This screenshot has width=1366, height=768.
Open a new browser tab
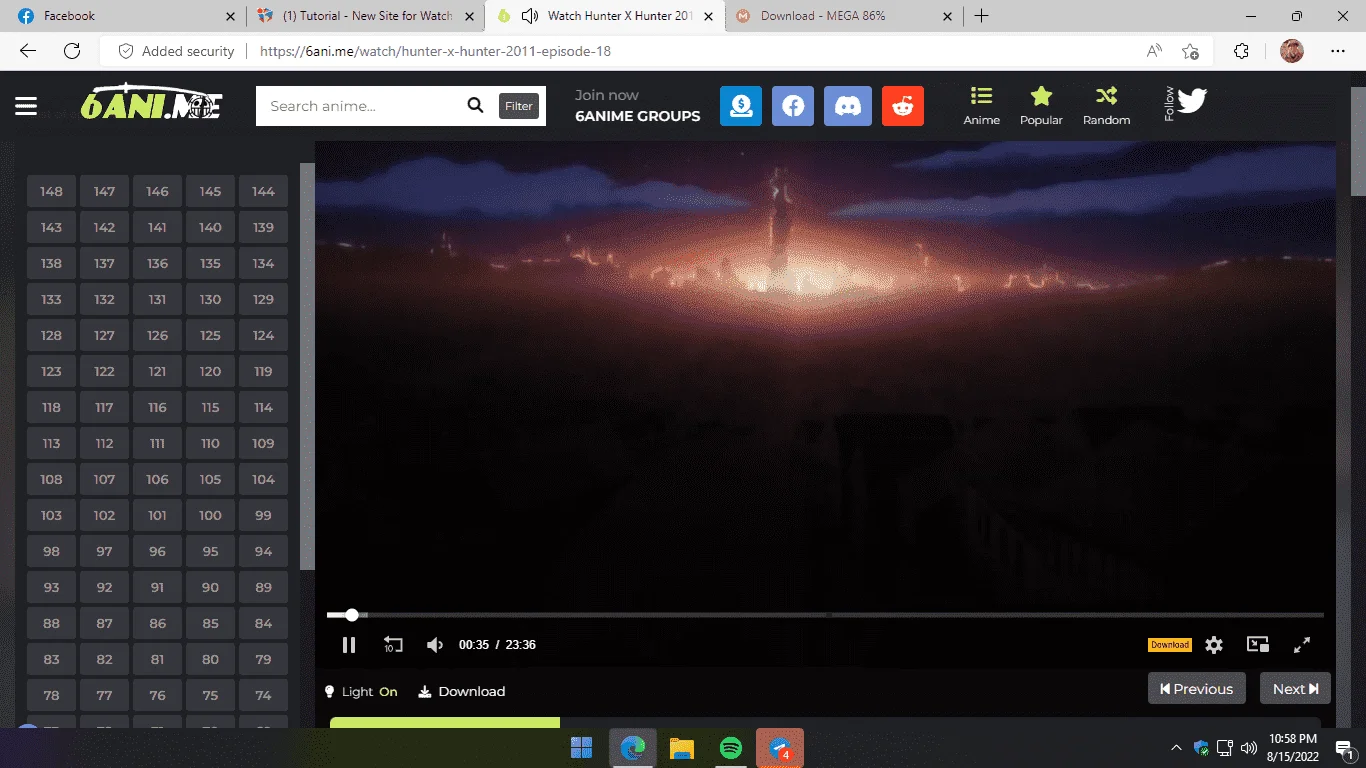tap(981, 16)
